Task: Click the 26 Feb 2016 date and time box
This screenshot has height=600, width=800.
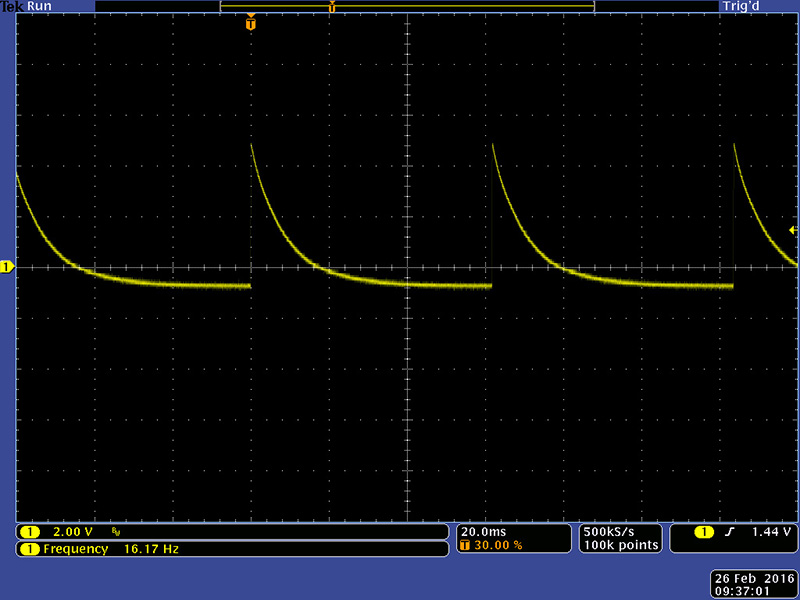Action: pyautogui.click(x=752, y=585)
